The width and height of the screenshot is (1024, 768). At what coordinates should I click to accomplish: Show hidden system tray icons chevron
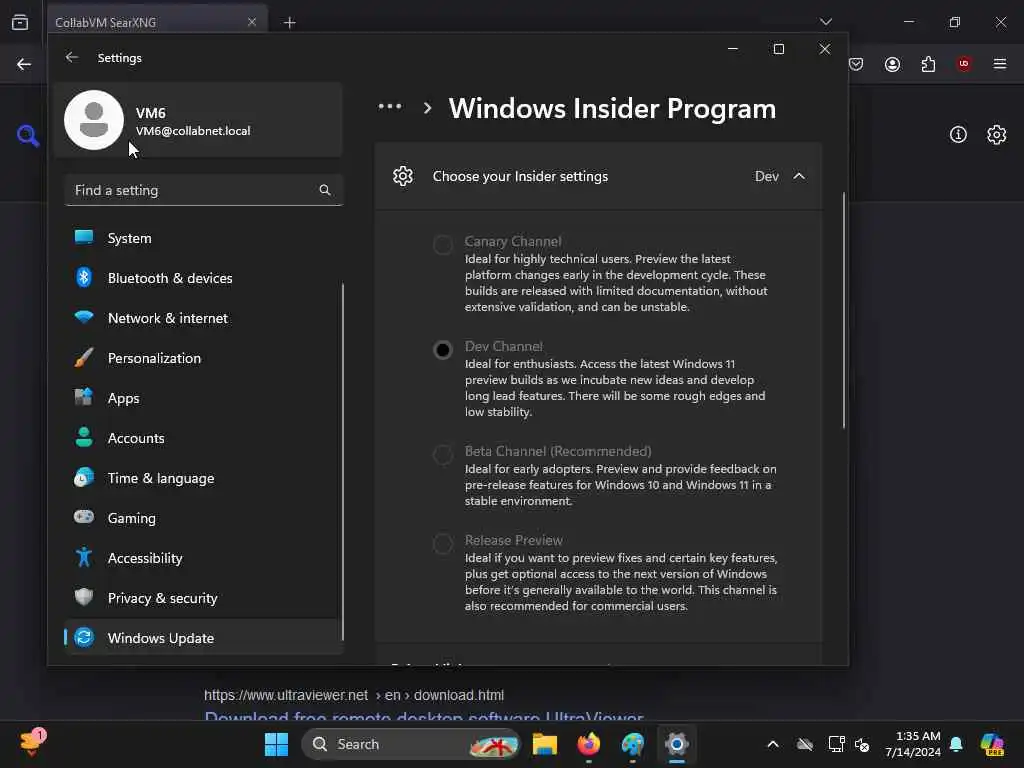(773, 744)
